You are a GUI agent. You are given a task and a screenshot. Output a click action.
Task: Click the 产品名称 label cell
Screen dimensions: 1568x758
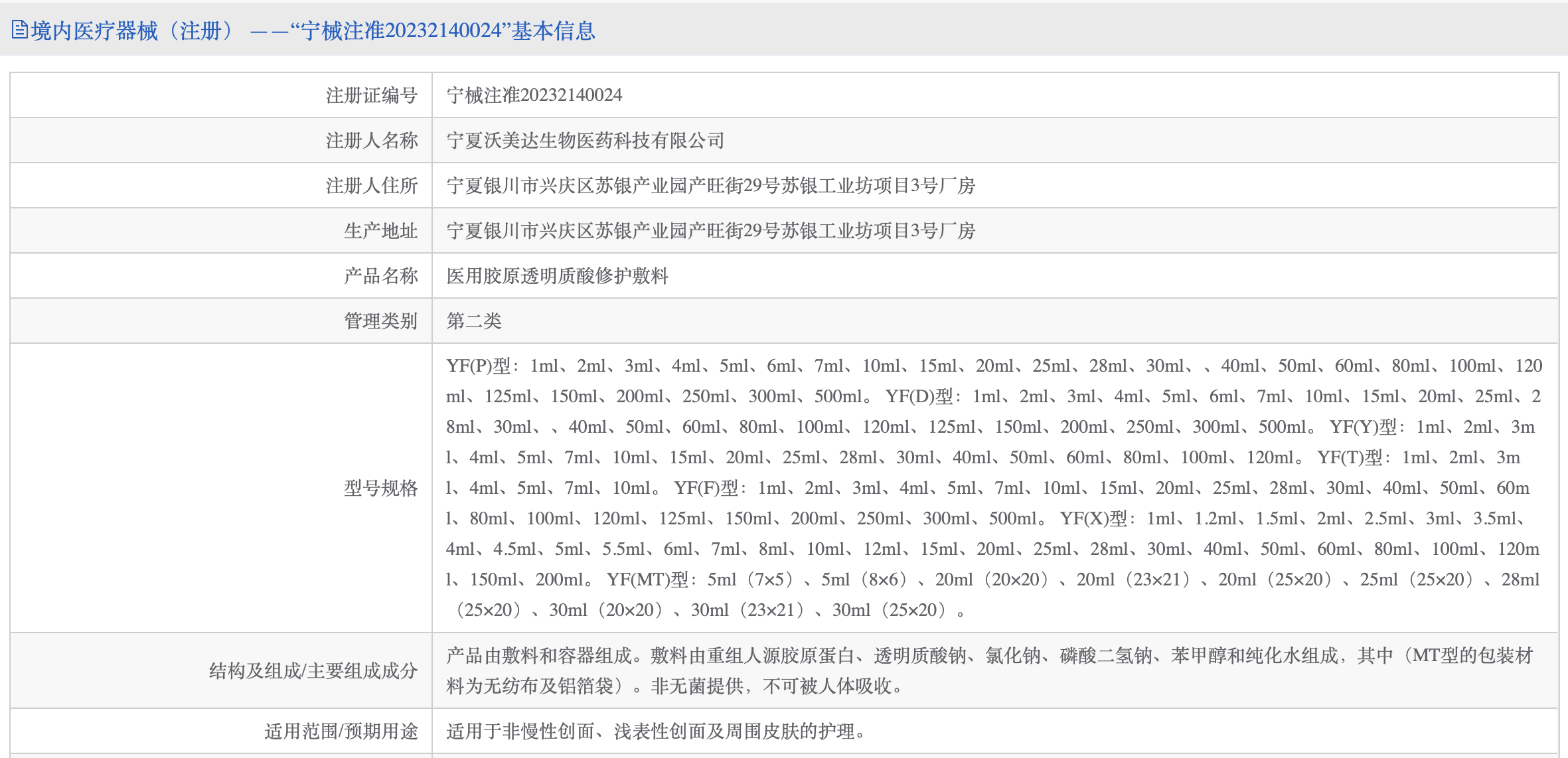click(380, 276)
